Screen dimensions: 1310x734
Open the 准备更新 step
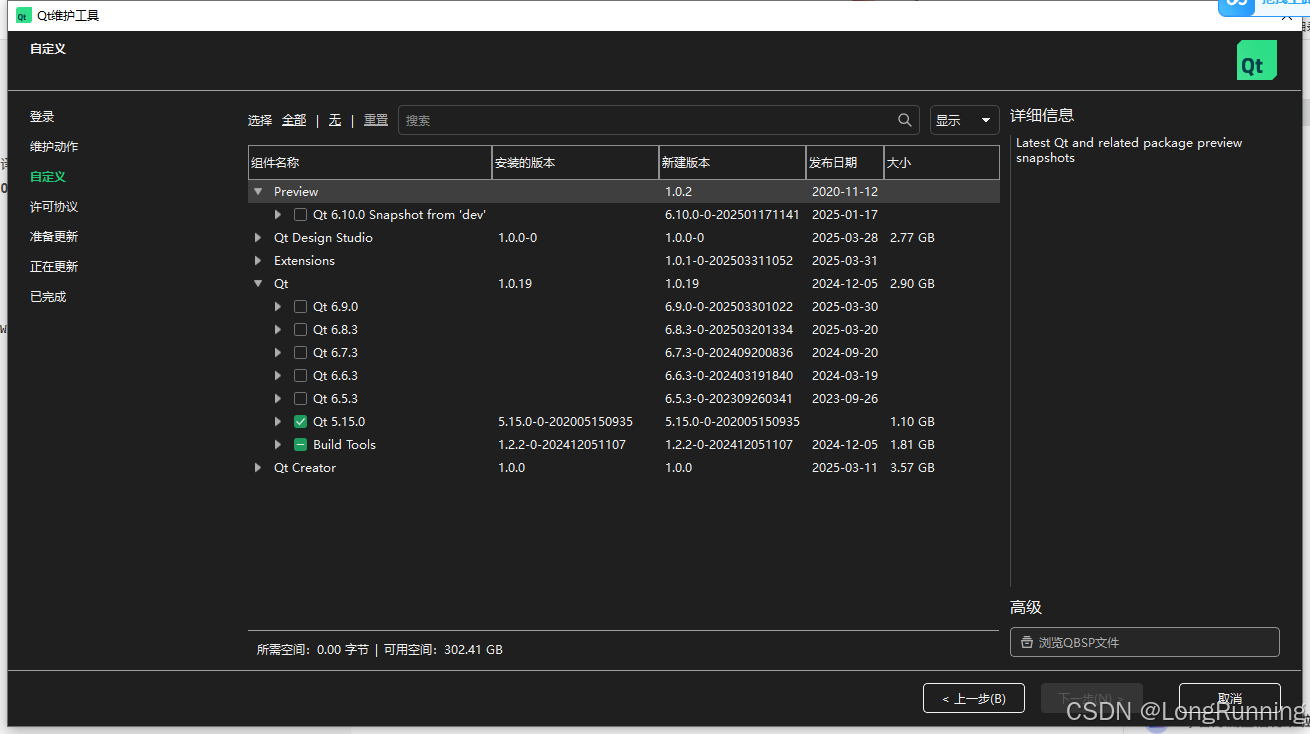point(54,237)
